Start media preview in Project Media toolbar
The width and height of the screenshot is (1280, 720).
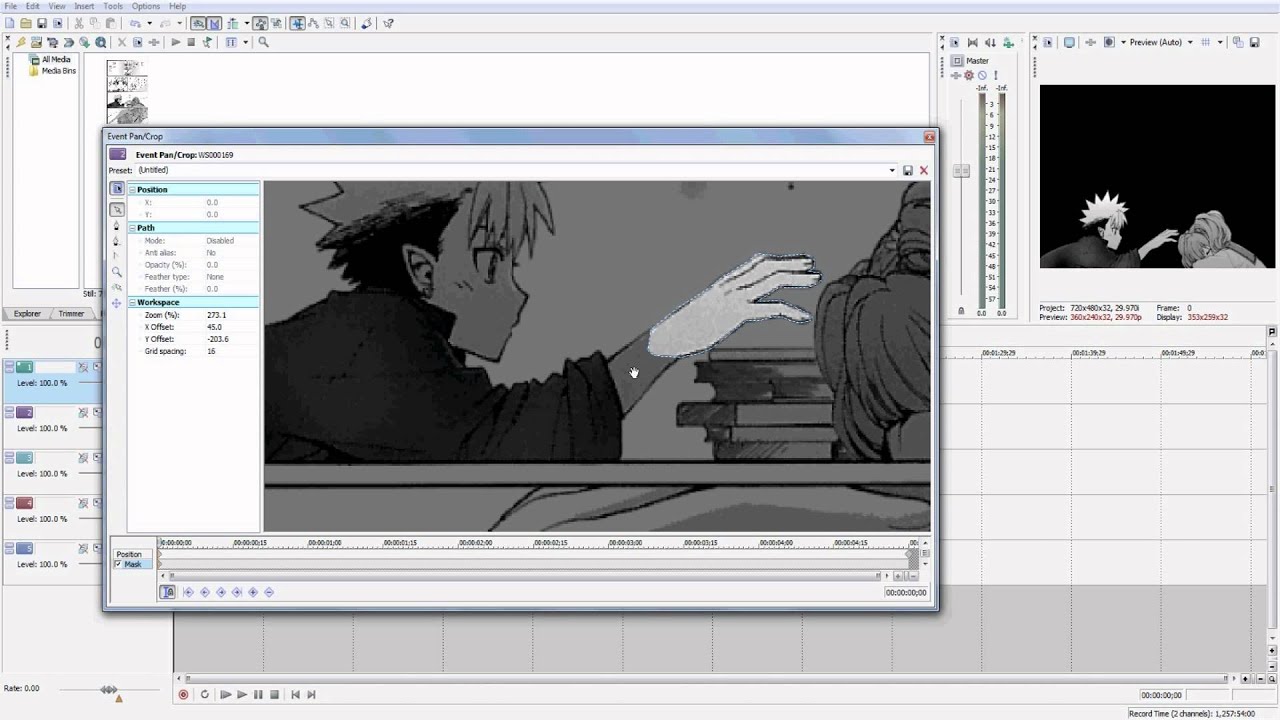click(176, 43)
